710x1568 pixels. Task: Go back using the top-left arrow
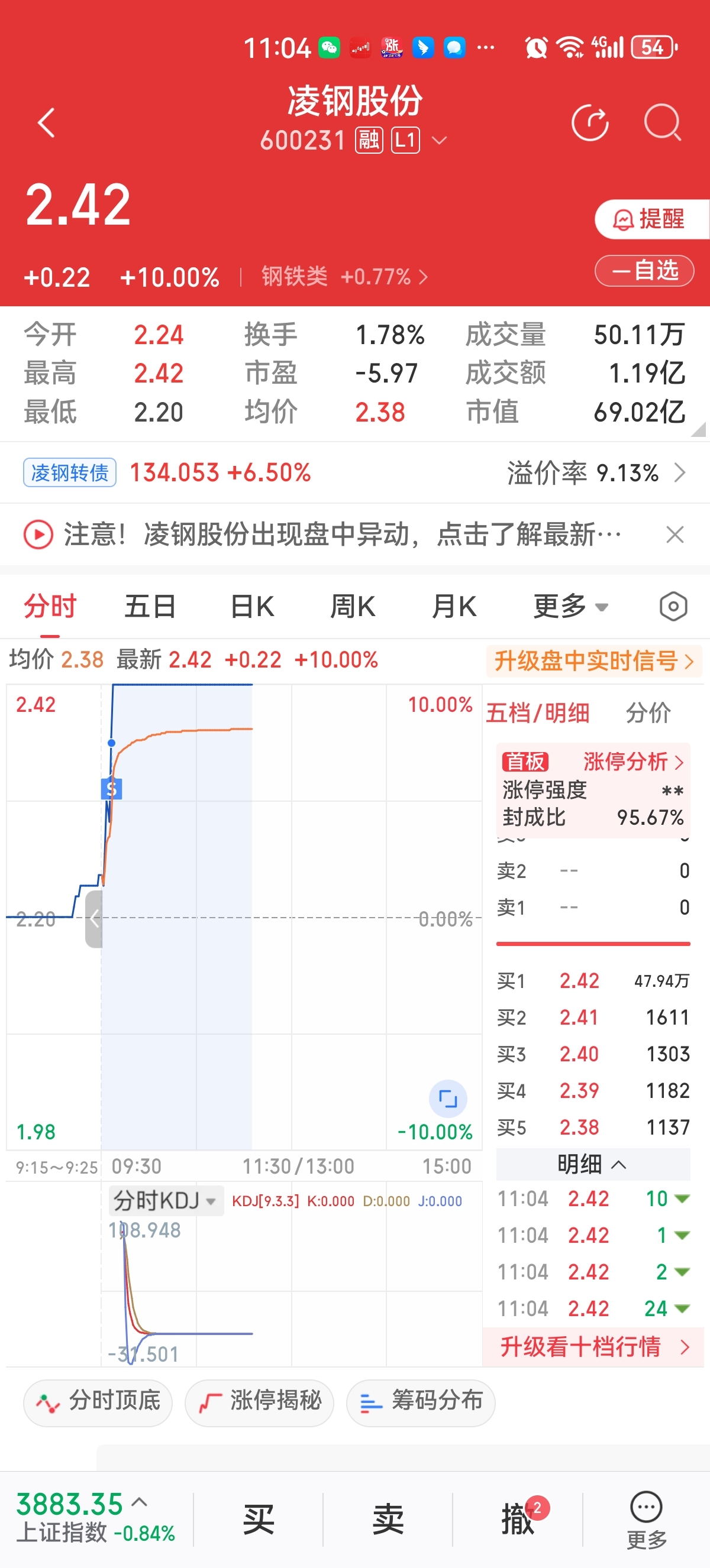click(x=46, y=123)
